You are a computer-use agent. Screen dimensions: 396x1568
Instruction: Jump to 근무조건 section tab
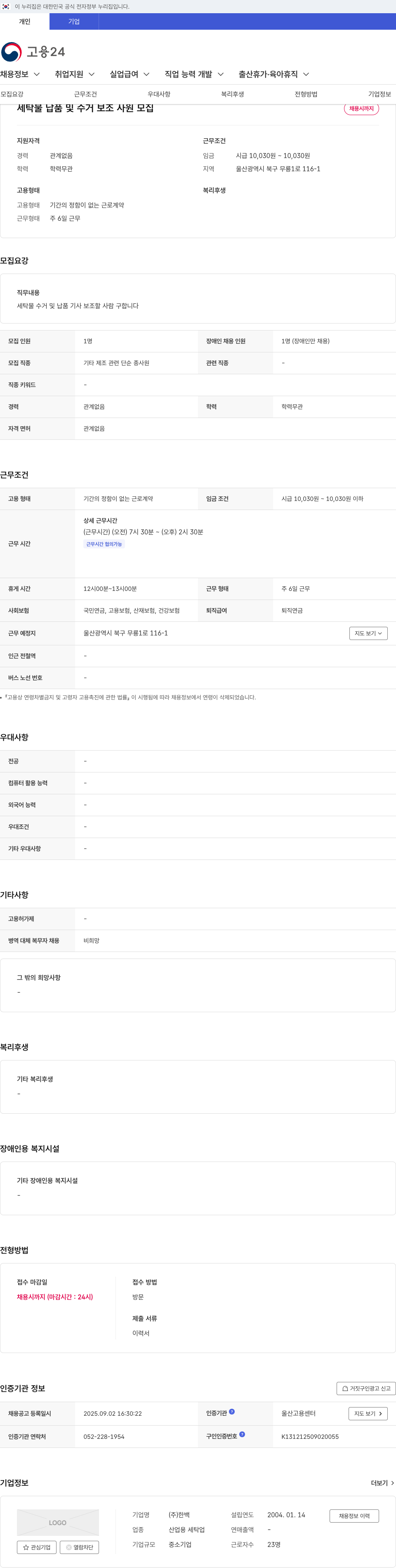coord(86,94)
